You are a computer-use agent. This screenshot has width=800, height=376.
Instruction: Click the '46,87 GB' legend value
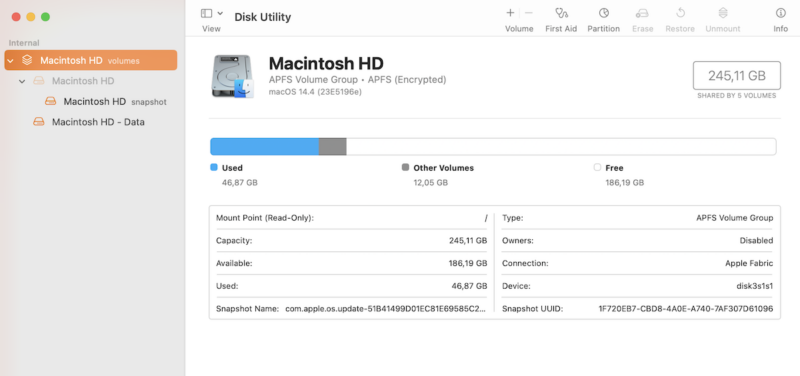coord(240,183)
